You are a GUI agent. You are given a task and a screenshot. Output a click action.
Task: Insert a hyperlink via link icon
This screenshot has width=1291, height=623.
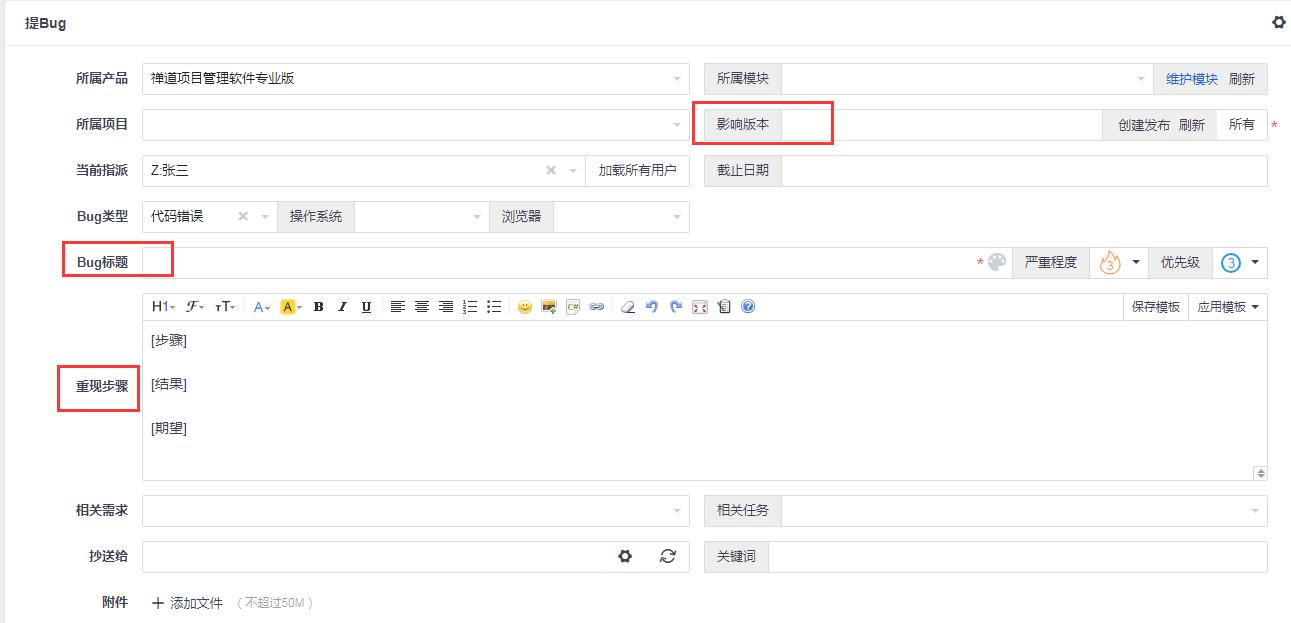pyautogui.click(x=597, y=307)
